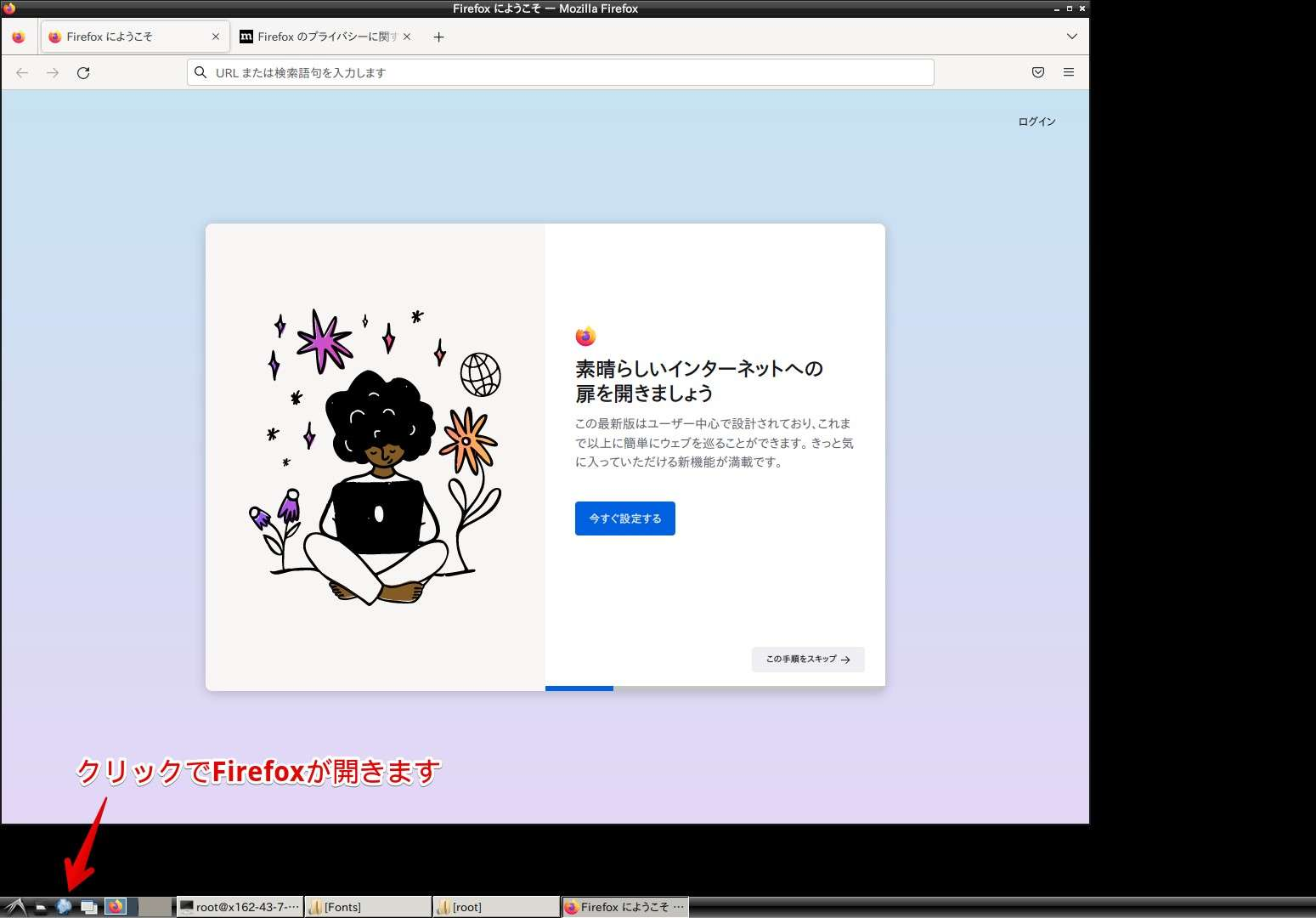1316x918 pixels.
Task: Click the ログイン link
Action: (1036, 122)
